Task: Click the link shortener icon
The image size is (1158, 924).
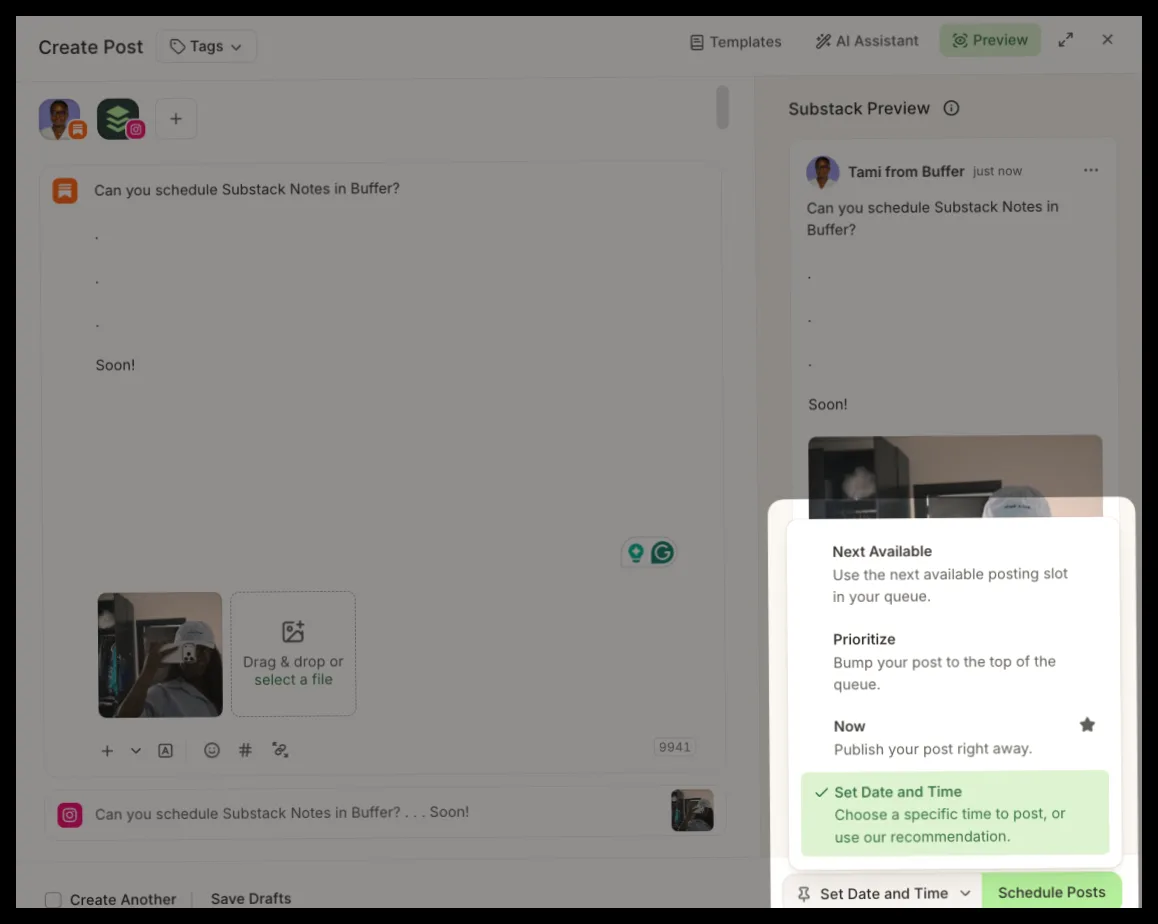Action: 280,750
